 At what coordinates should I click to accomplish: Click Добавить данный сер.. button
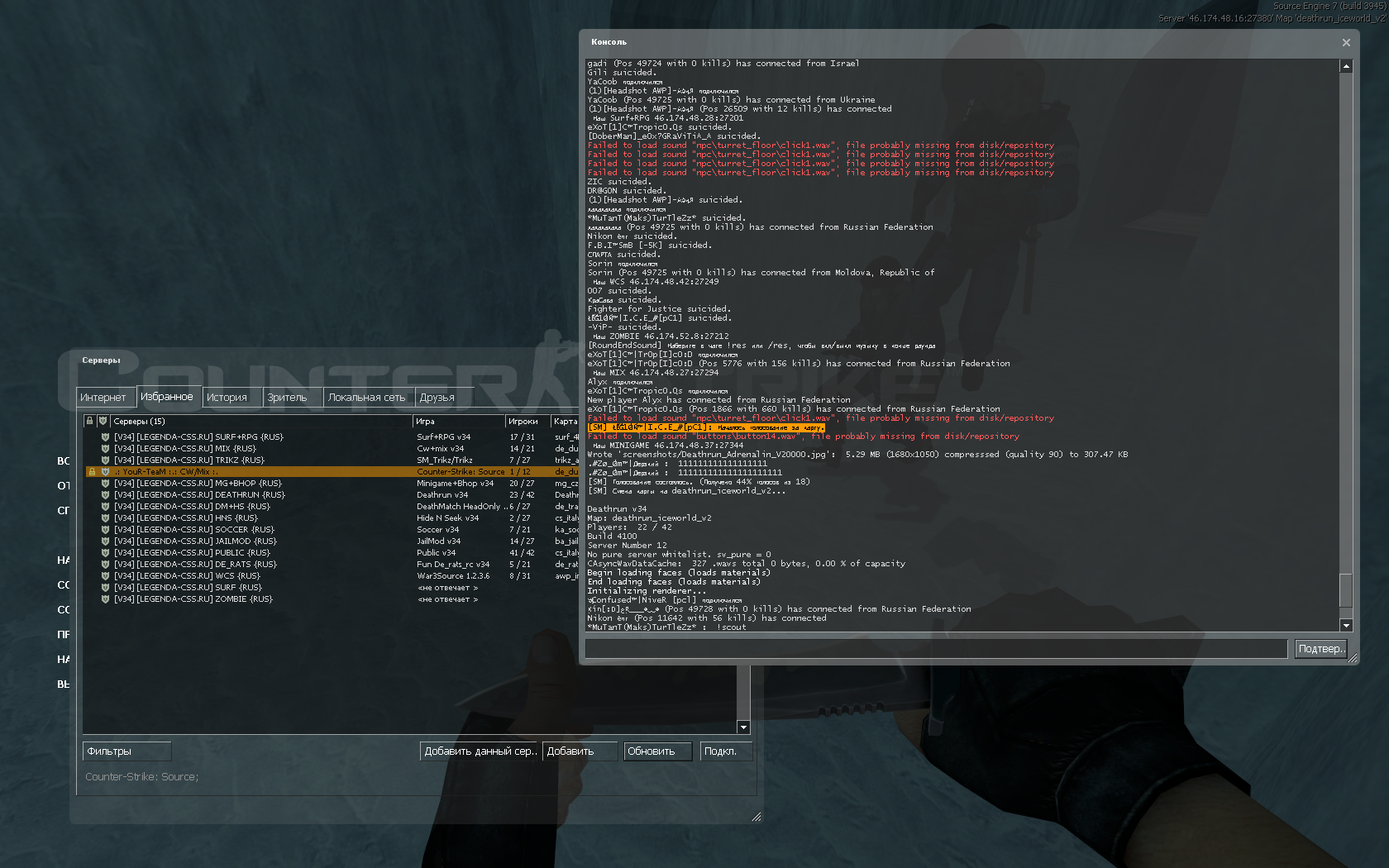[x=480, y=751]
